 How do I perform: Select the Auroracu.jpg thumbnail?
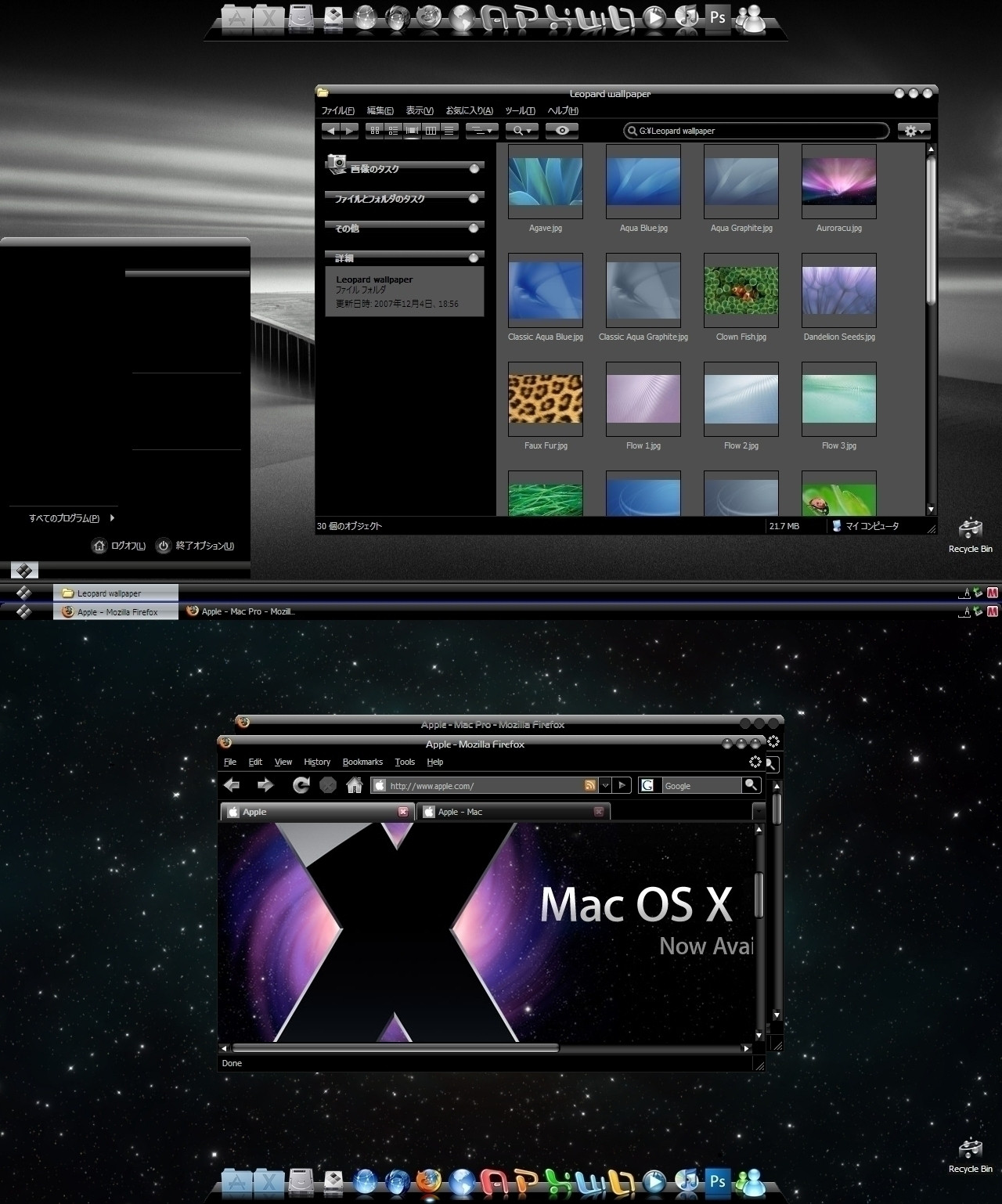839,182
